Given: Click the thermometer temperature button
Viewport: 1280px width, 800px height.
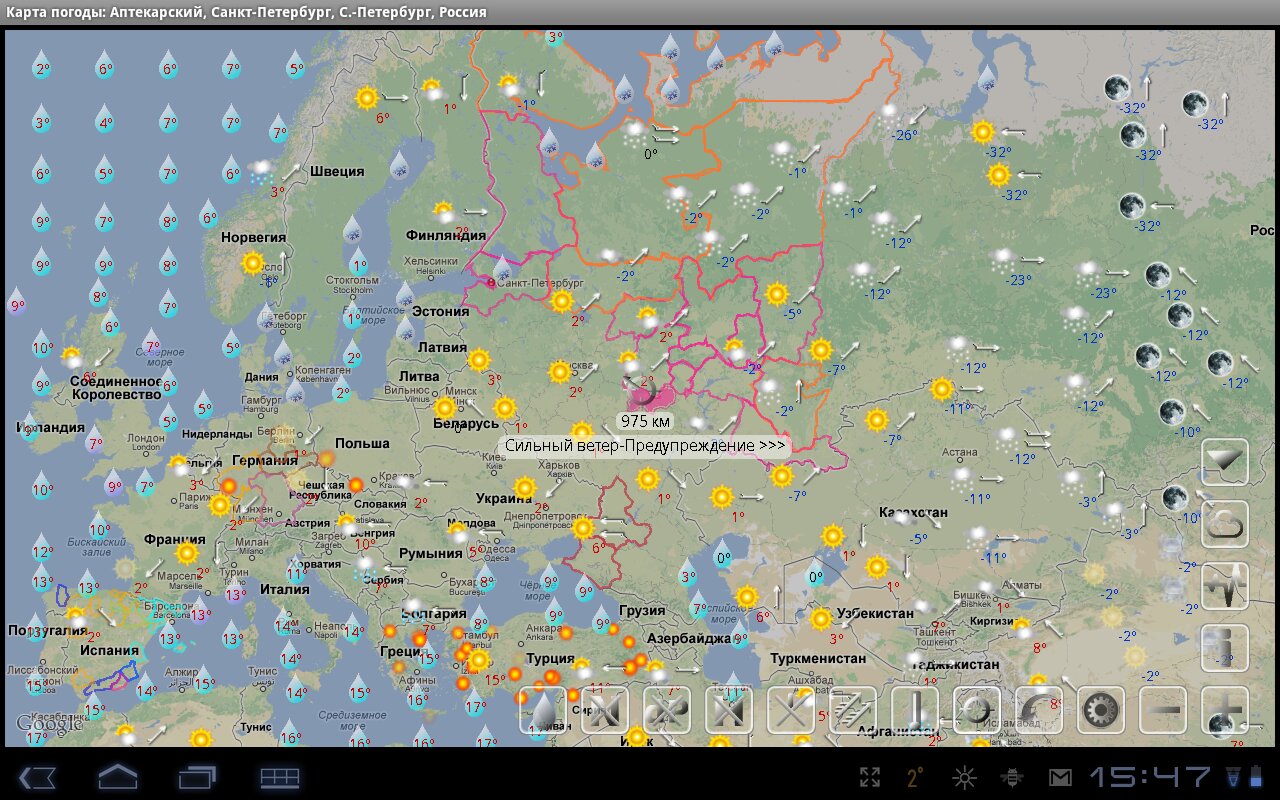Looking at the screenshot, I should 915,711.
